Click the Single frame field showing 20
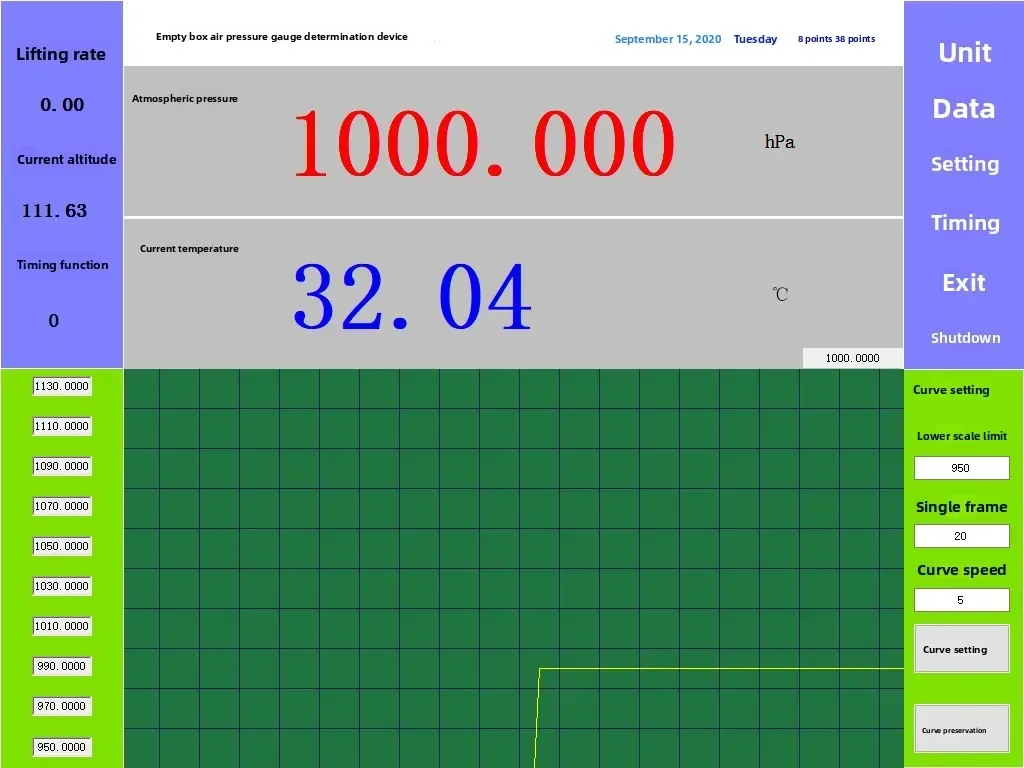The image size is (1024, 768). (961, 536)
